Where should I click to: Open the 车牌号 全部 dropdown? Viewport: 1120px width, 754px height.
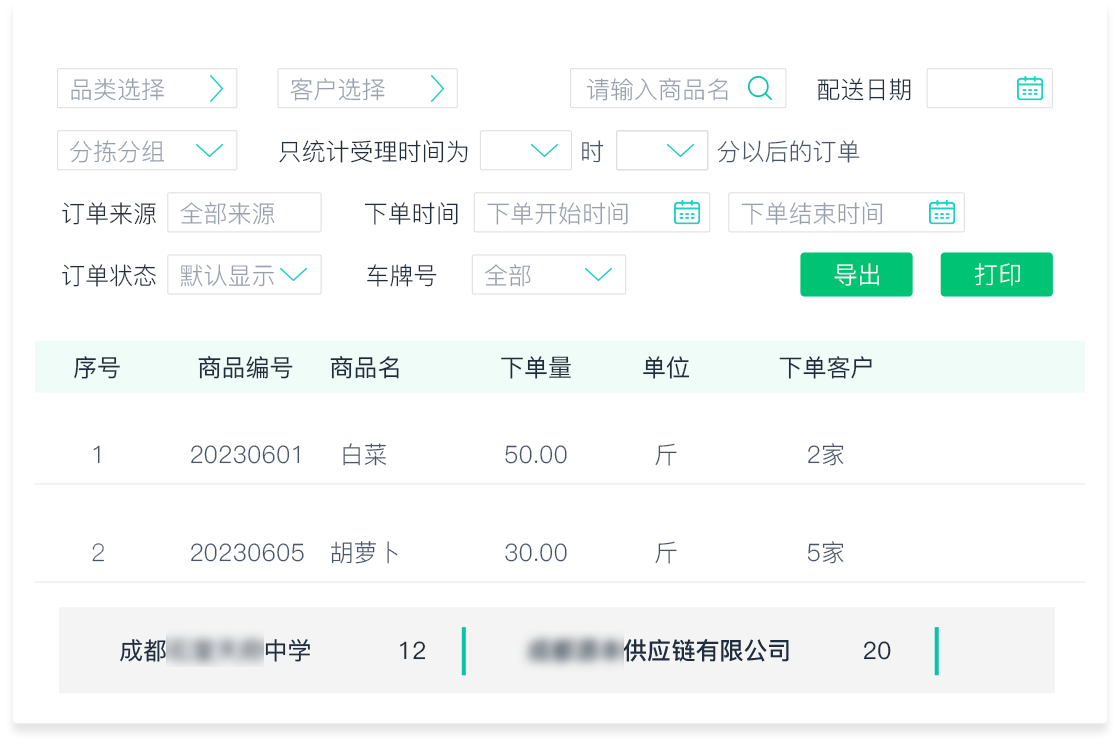click(x=597, y=275)
